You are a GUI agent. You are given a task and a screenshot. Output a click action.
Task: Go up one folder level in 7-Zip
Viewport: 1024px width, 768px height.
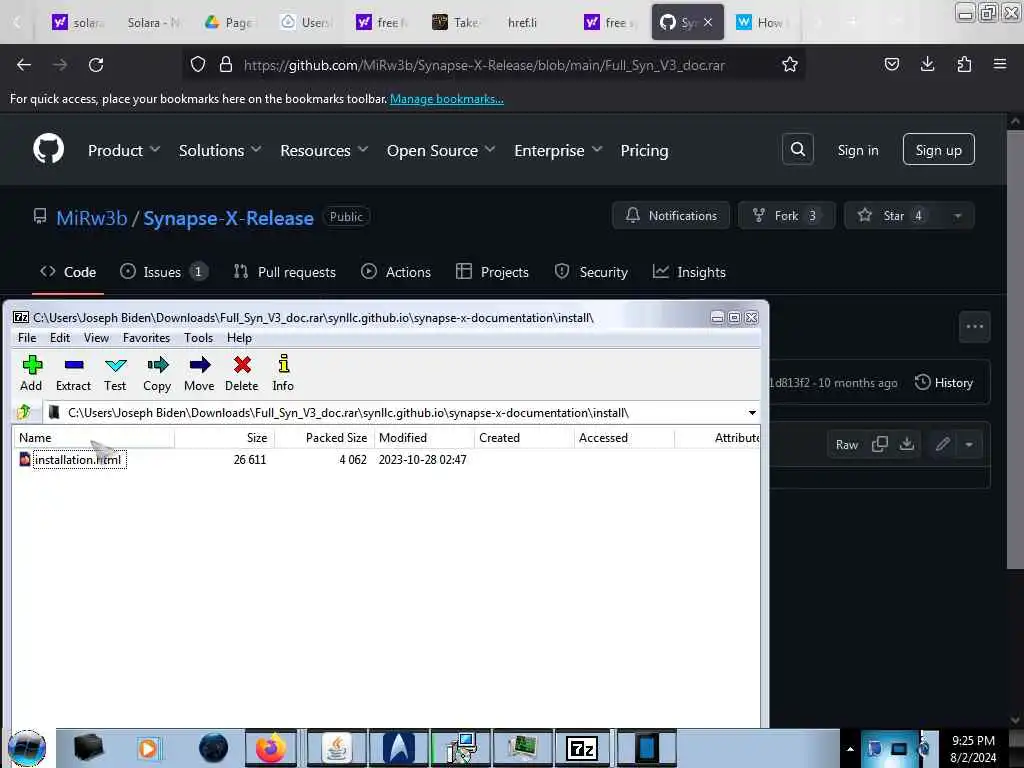(x=24, y=412)
